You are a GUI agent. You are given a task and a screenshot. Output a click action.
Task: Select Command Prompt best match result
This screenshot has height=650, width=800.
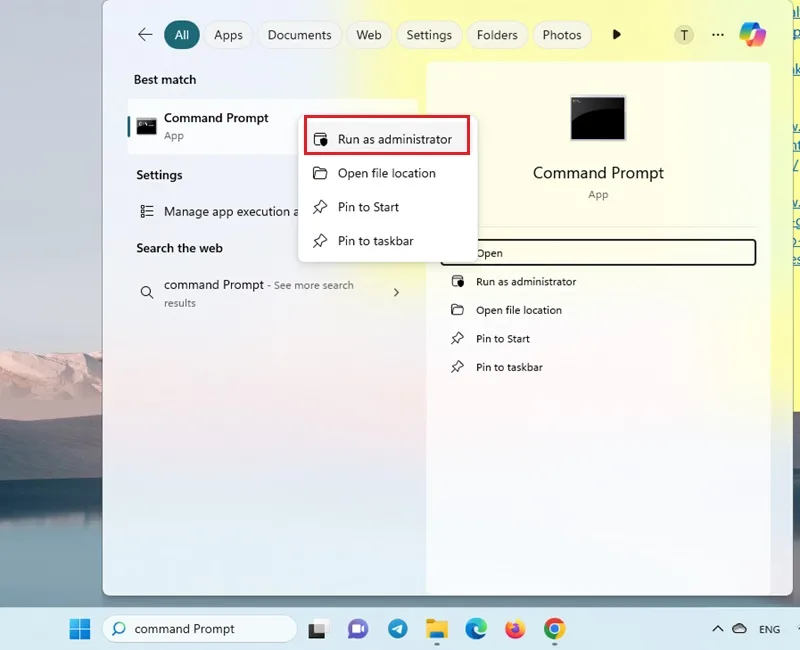coord(213,127)
